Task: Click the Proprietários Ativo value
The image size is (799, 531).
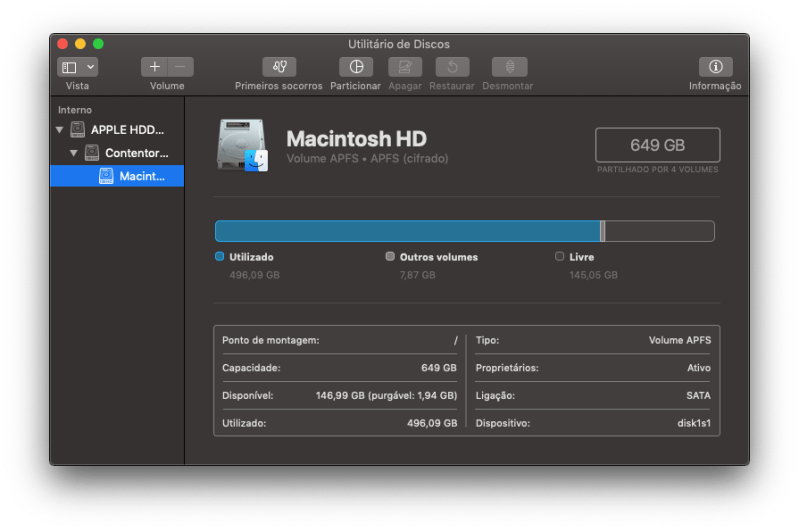Action: click(x=699, y=368)
